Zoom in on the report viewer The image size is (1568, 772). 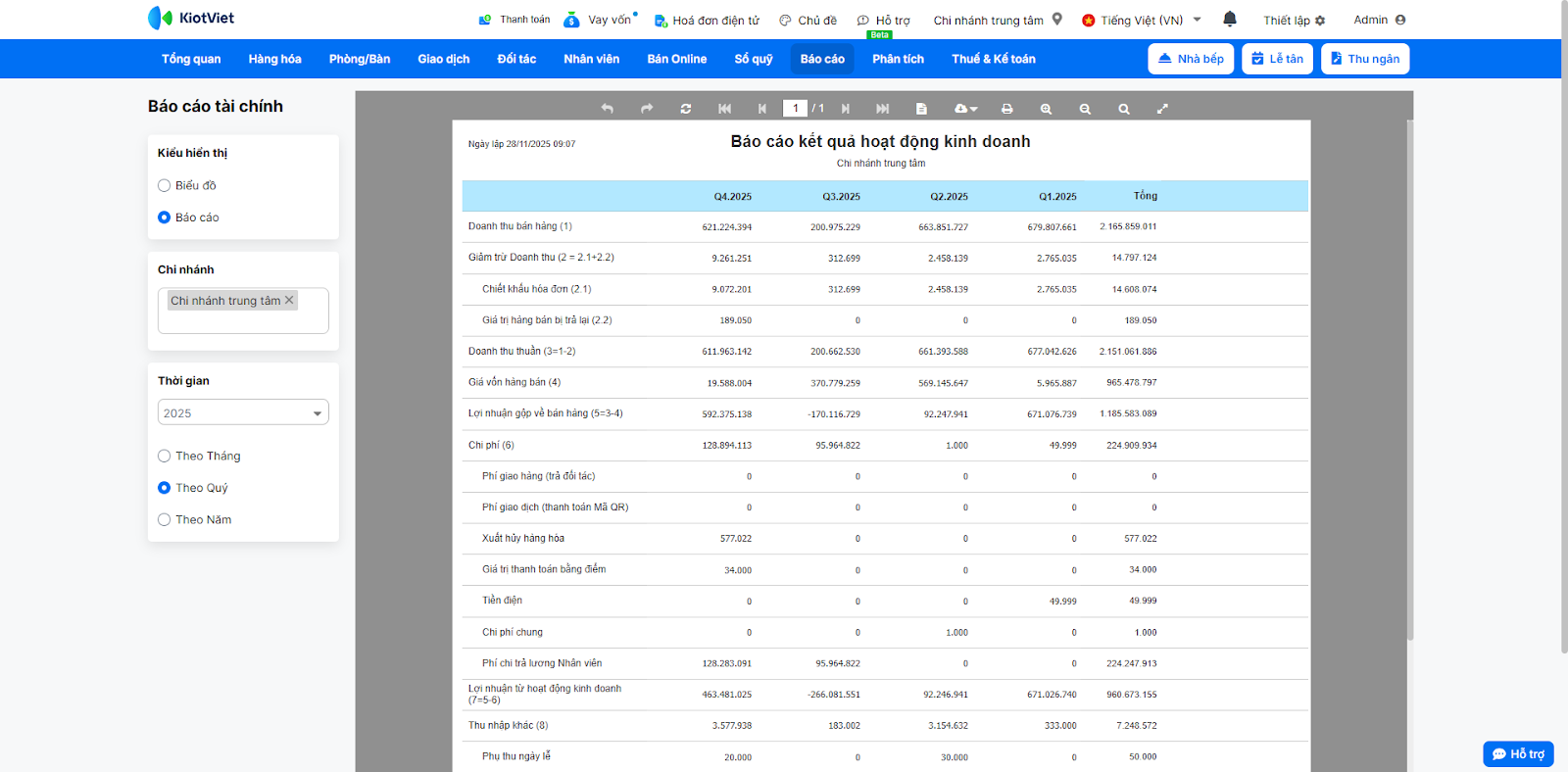click(x=1046, y=109)
